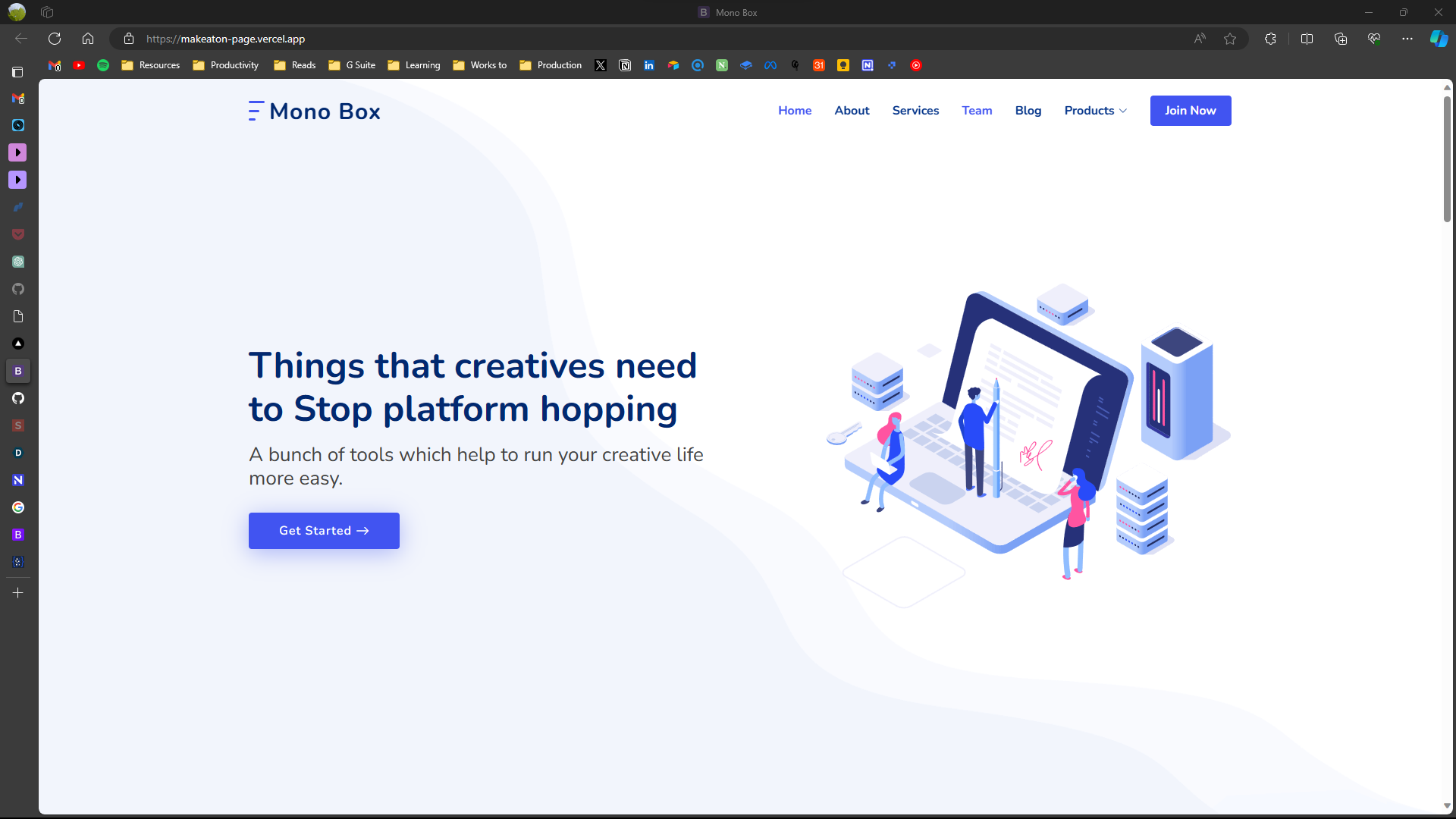
Task: Click the Collections icon
Action: 1341,39
